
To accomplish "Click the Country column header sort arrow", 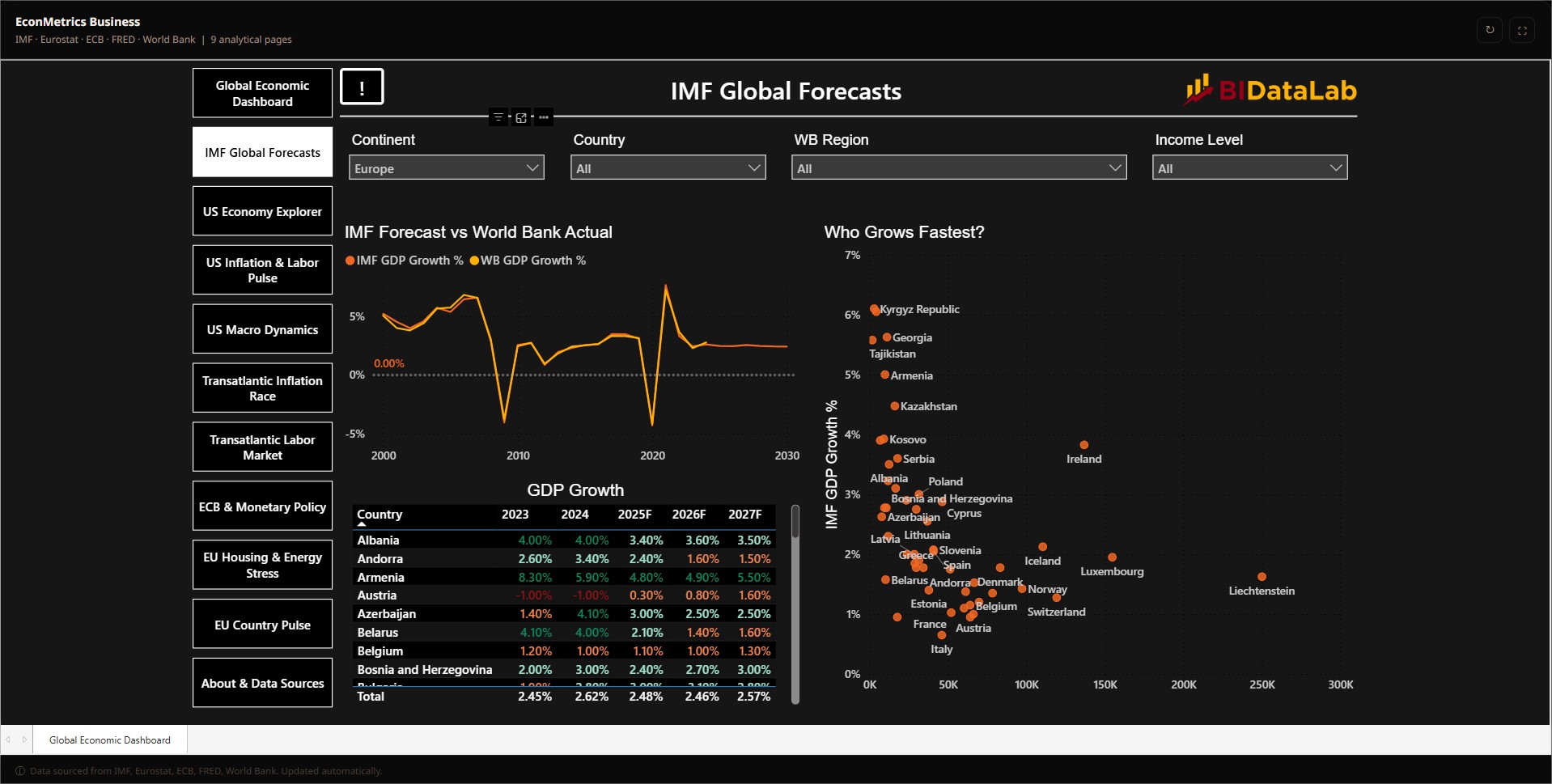I will pyautogui.click(x=362, y=524).
